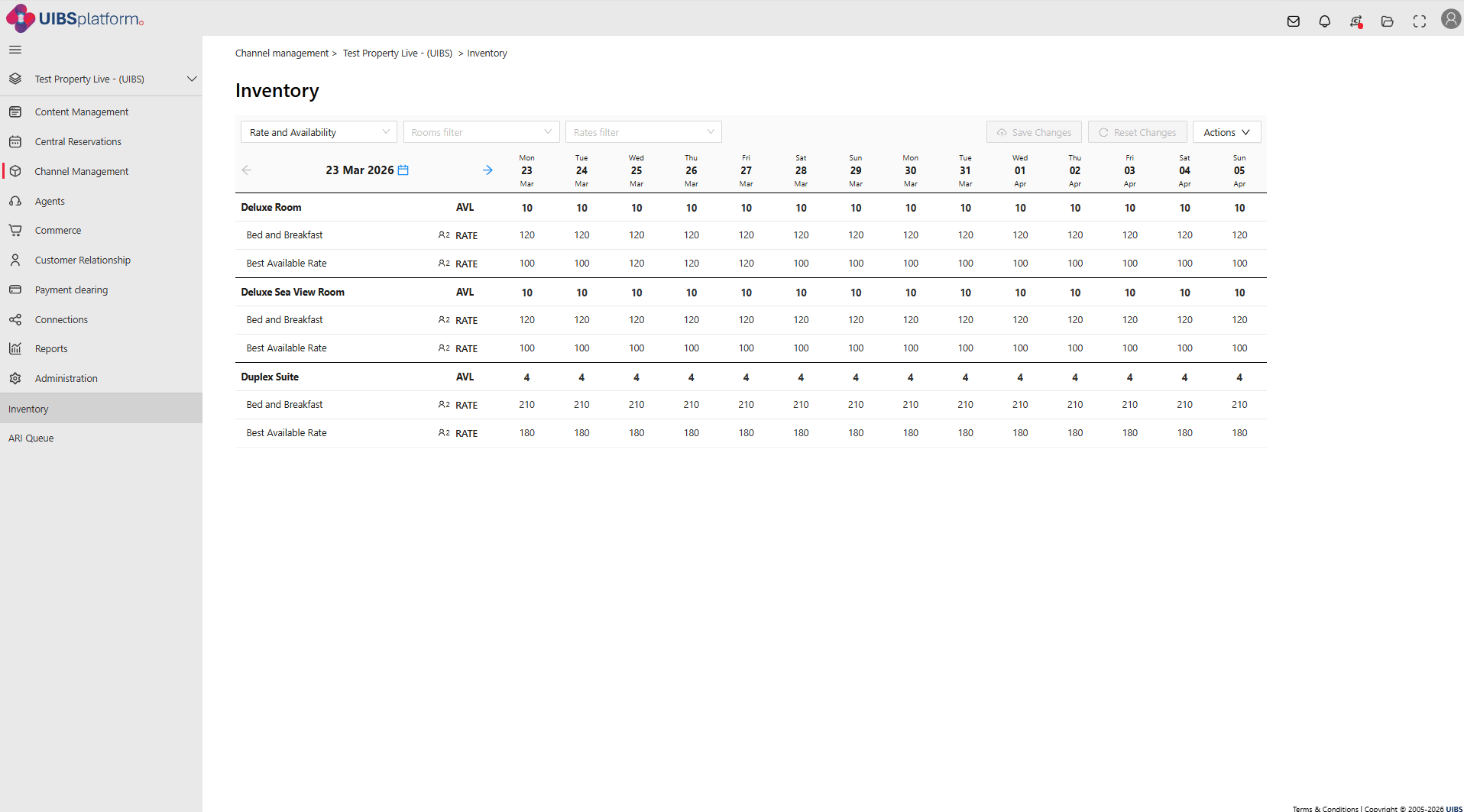The image size is (1464, 812).
Task: Select ARI Queue in sidebar
Action: pyautogui.click(x=31, y=438)
